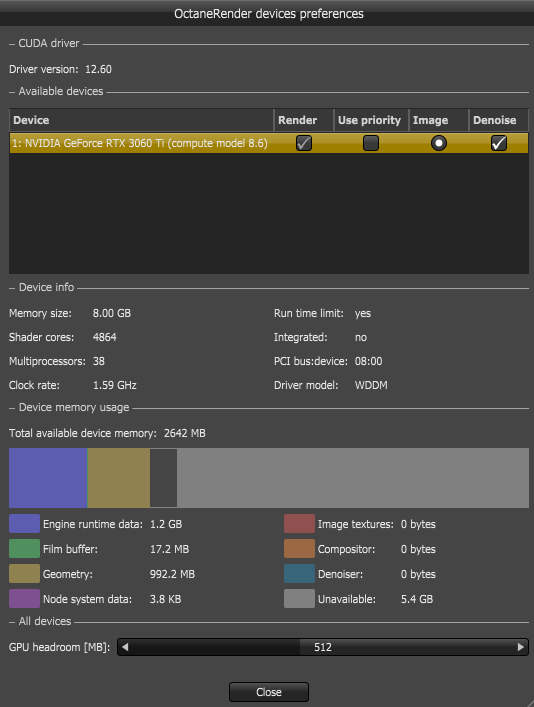Image resolution: width=534 pixels, height=707 pixels.
Task: Click the Close button
Action: click(x=269, y=692)
